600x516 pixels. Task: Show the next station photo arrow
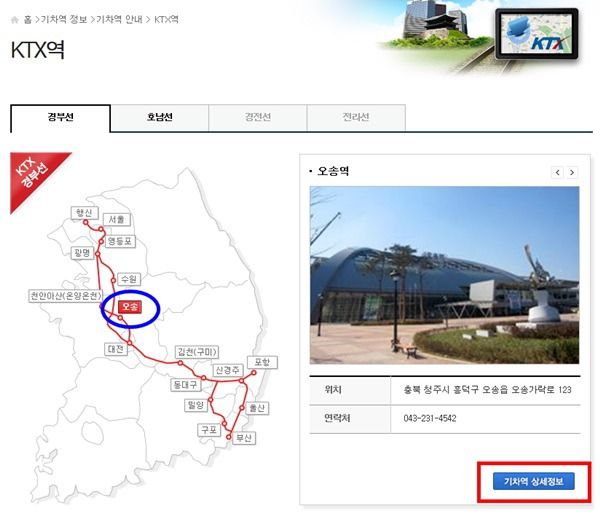[x=572, y=172]
